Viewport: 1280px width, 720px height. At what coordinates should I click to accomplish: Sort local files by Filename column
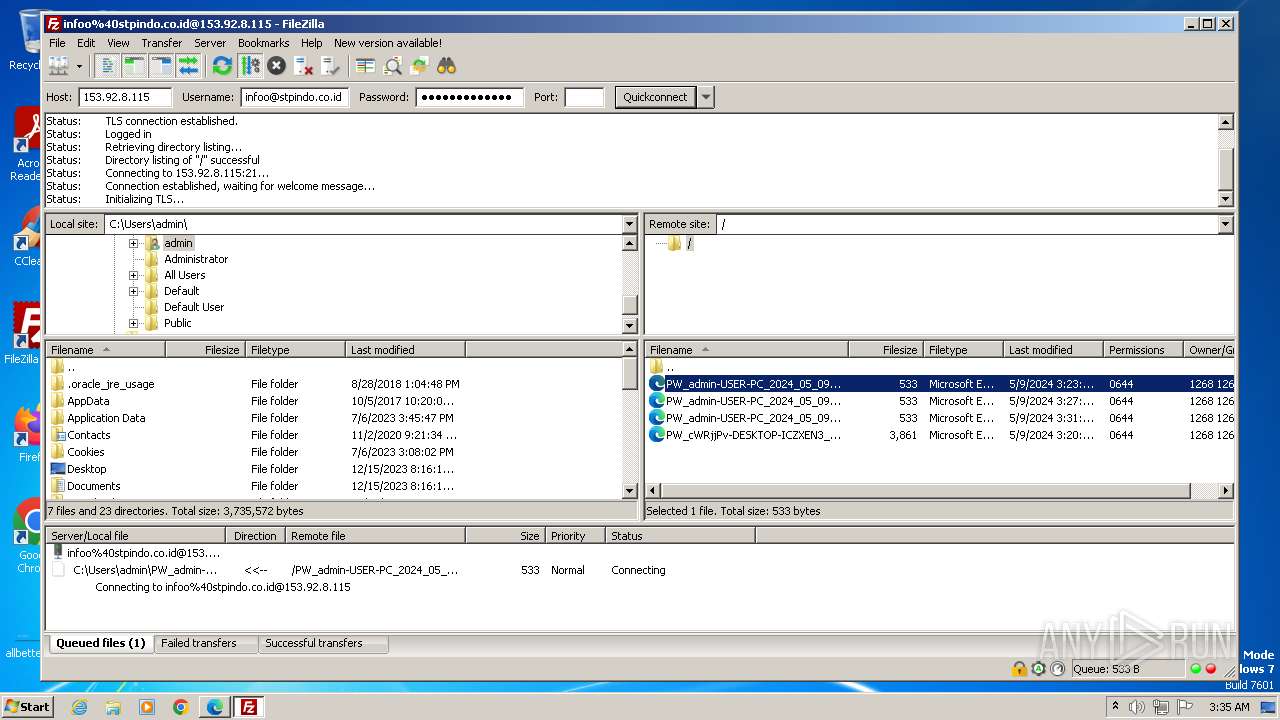tap(105, 350)
